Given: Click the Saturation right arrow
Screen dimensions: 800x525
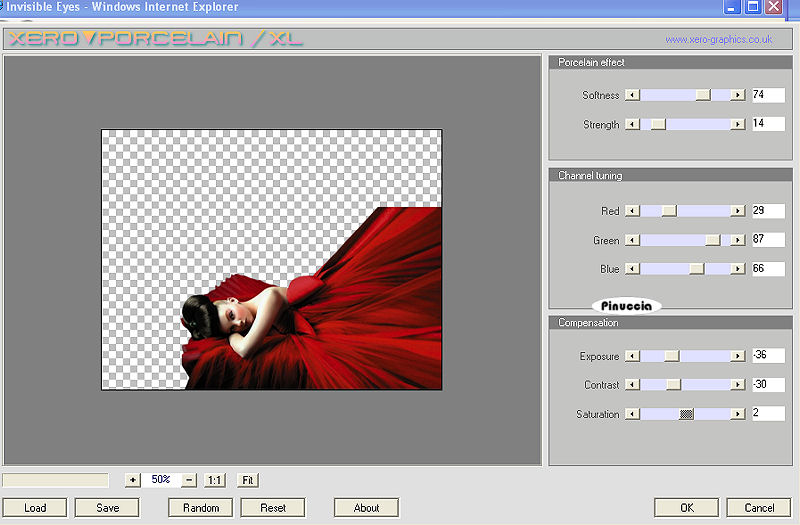Looking at the screenshot, I should click(x=737, y=414).
